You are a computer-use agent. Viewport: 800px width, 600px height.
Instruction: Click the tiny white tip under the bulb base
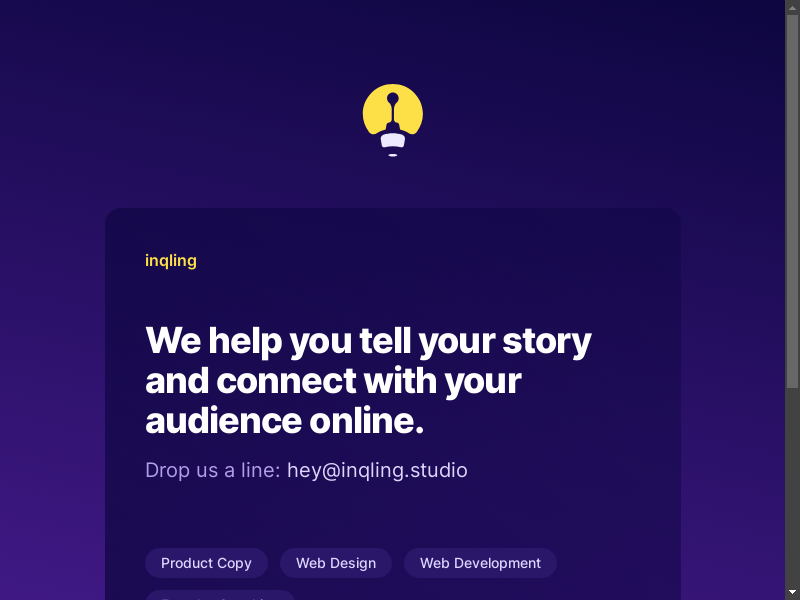pyautogui.click(x=393, y=155)
